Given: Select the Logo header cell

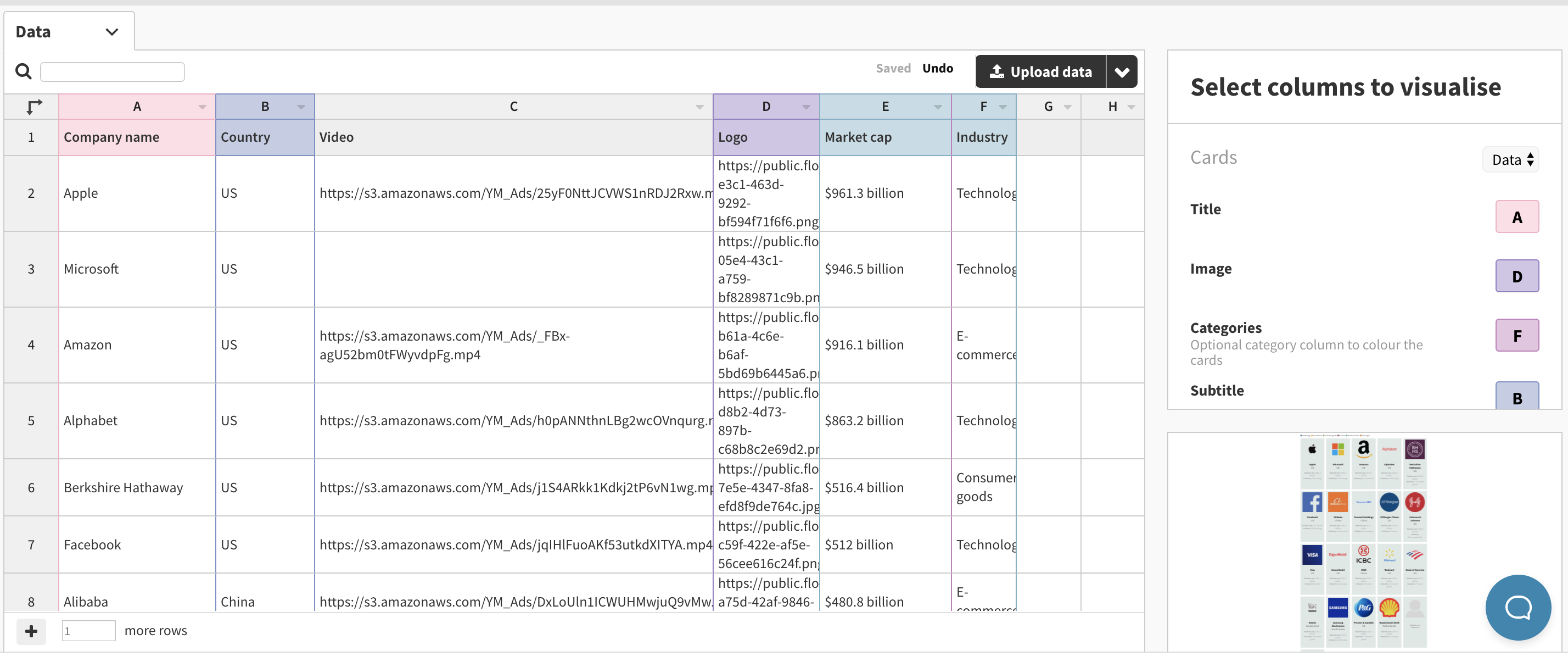Looking at the screenshot, I should pyautogui.click(x=766, y=138).
